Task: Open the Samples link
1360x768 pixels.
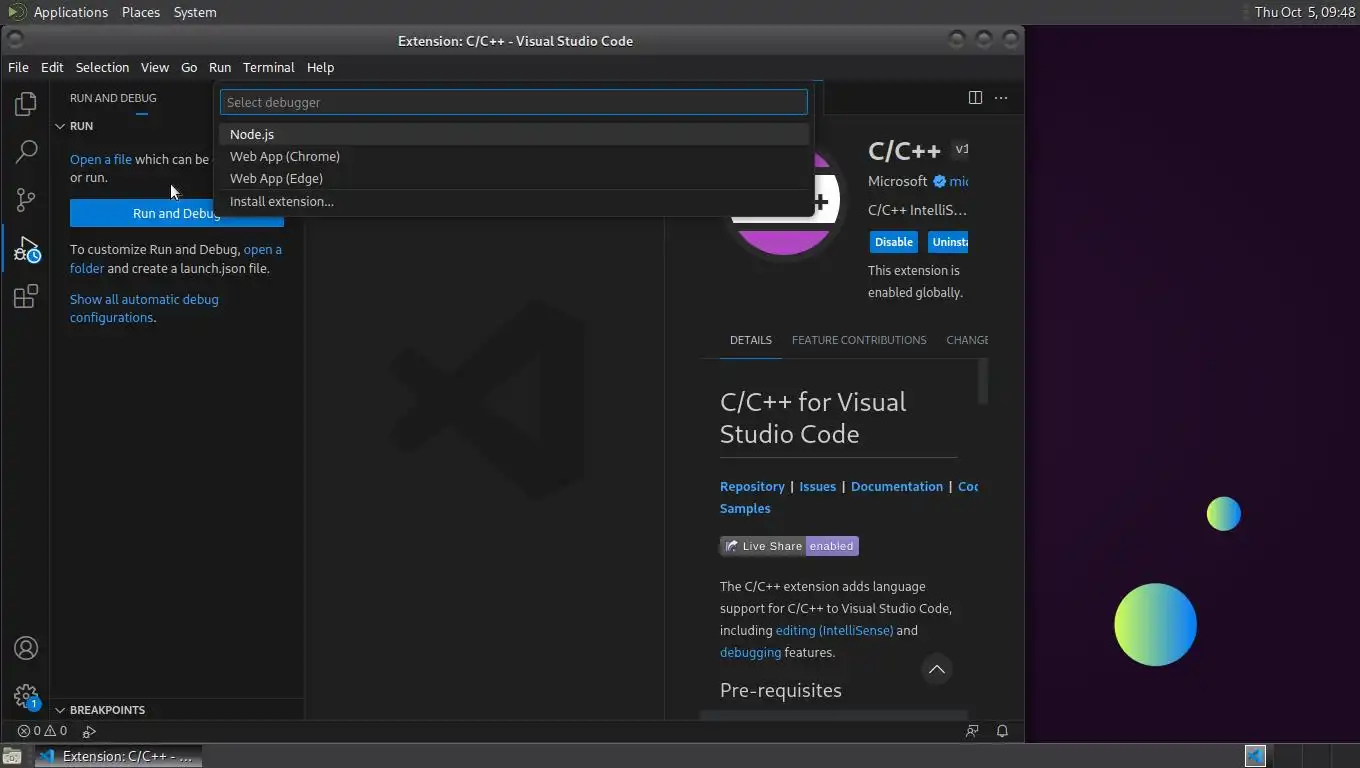Action: [x=745, y=508]
